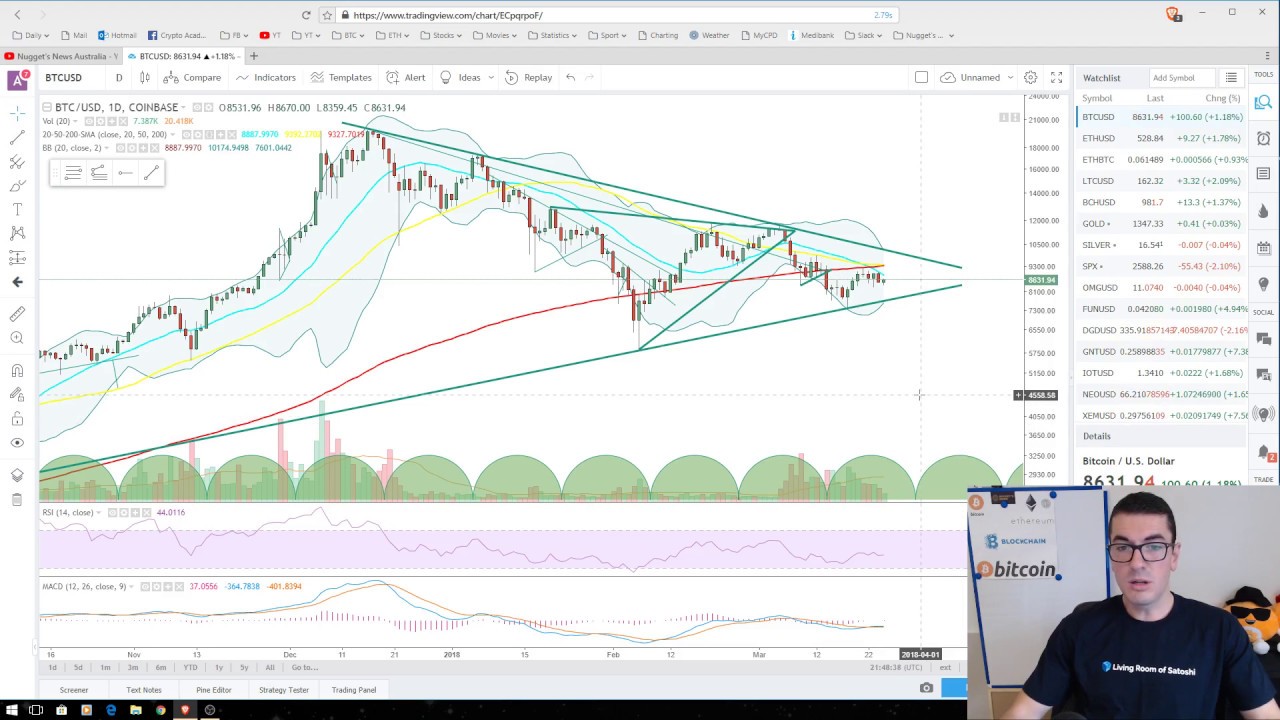Select the zoom in magnifier tool
Viewport: 1280px width, 720px height.
point(17,338)
